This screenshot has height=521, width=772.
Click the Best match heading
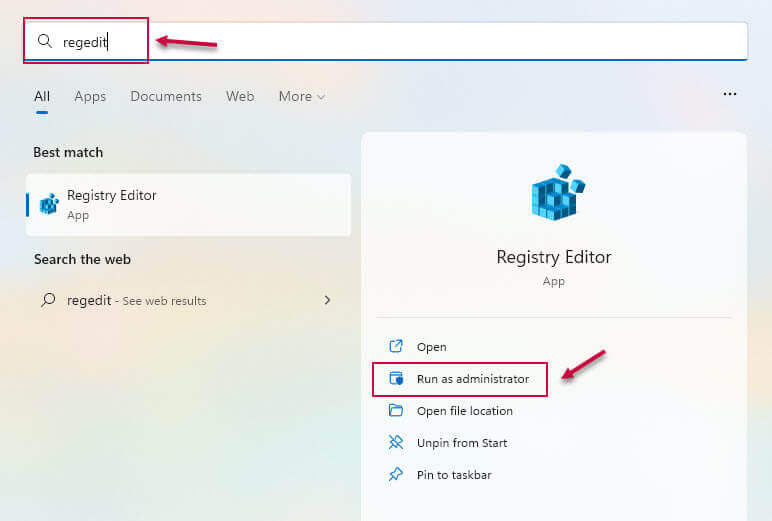pos(68,152)
